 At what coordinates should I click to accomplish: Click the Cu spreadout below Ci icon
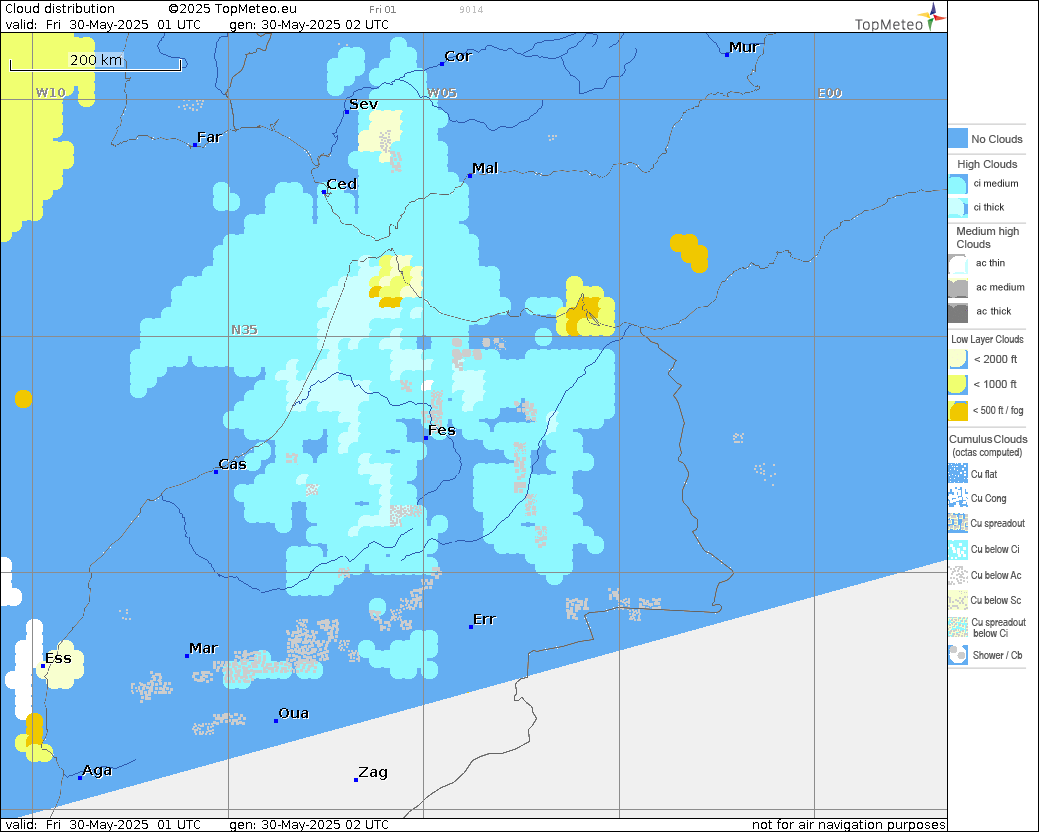[957, 627]
